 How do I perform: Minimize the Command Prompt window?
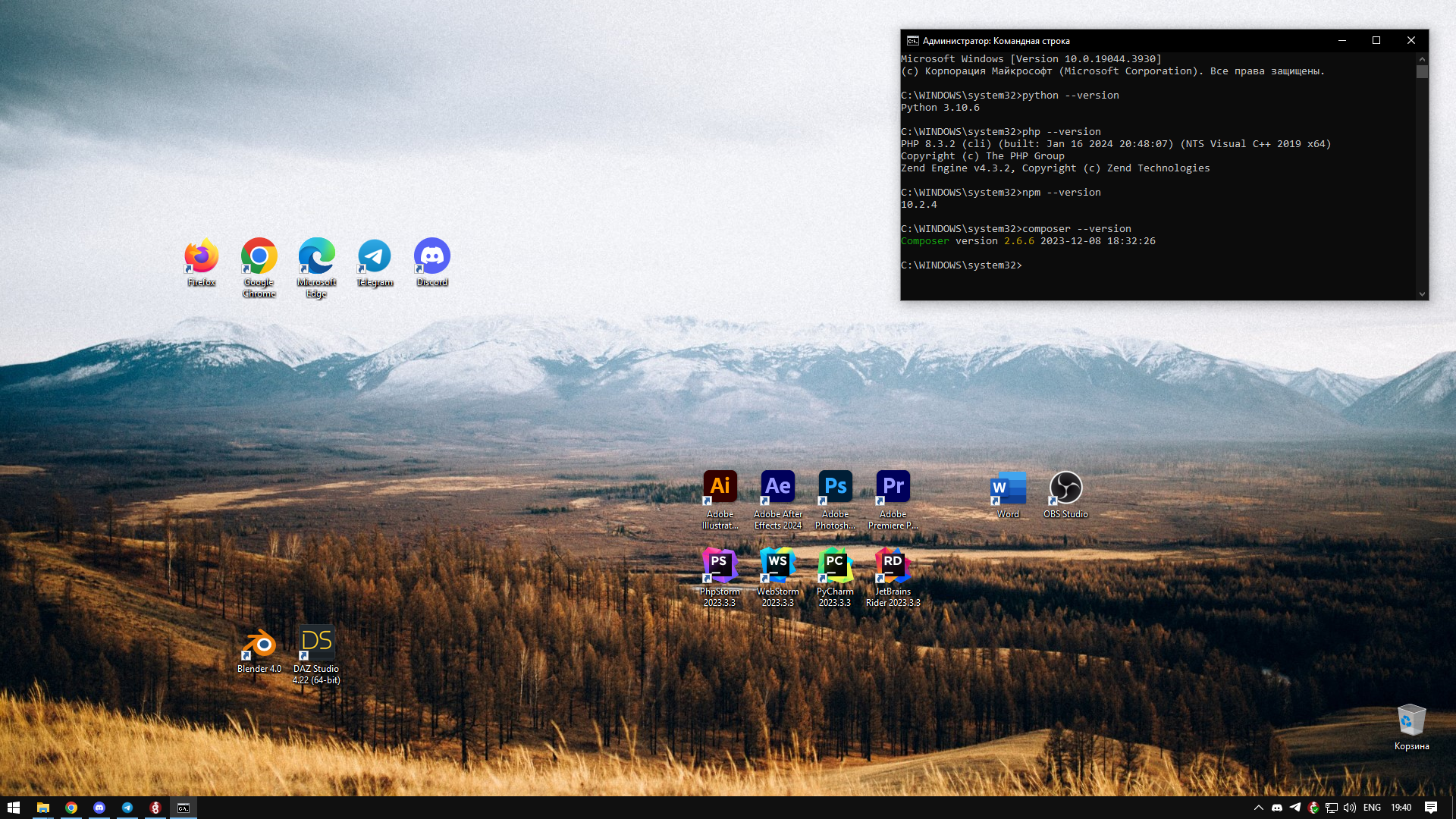coord(1341,41)
